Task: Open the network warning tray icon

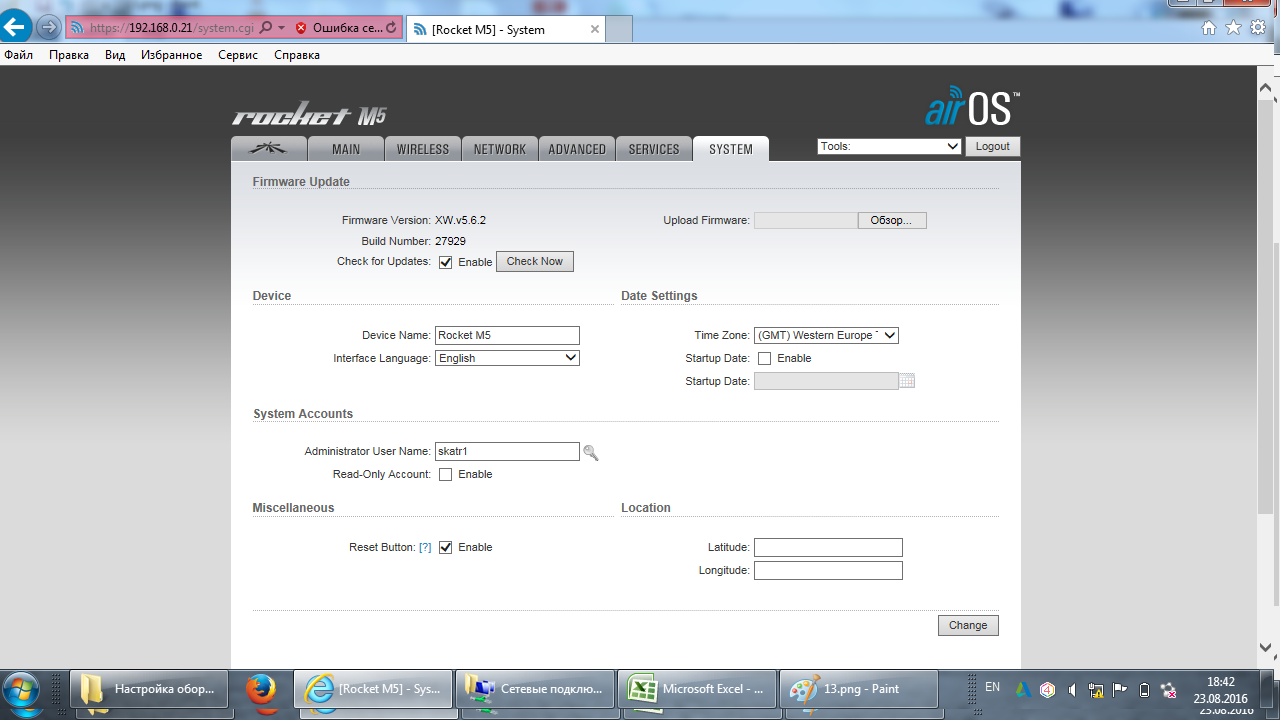Action: click(1096, 690)
